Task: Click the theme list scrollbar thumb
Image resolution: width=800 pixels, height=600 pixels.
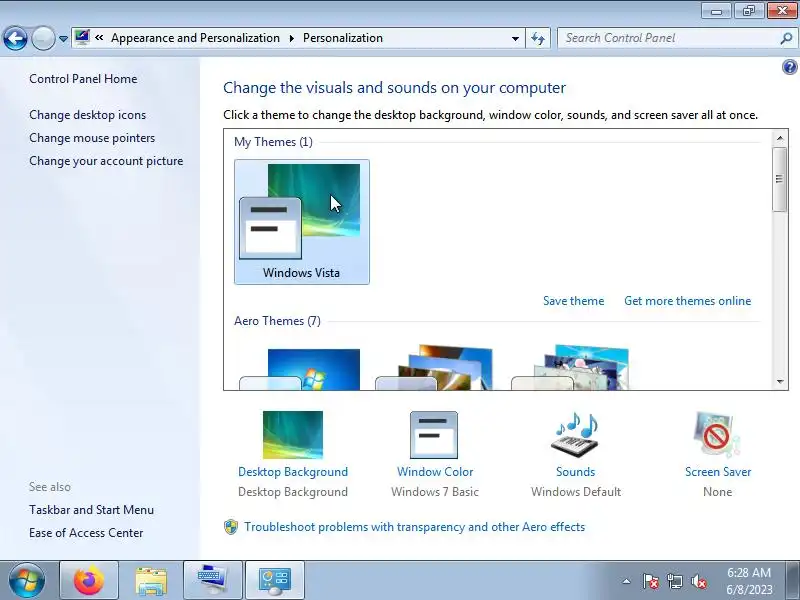Action: pos(780,179)
